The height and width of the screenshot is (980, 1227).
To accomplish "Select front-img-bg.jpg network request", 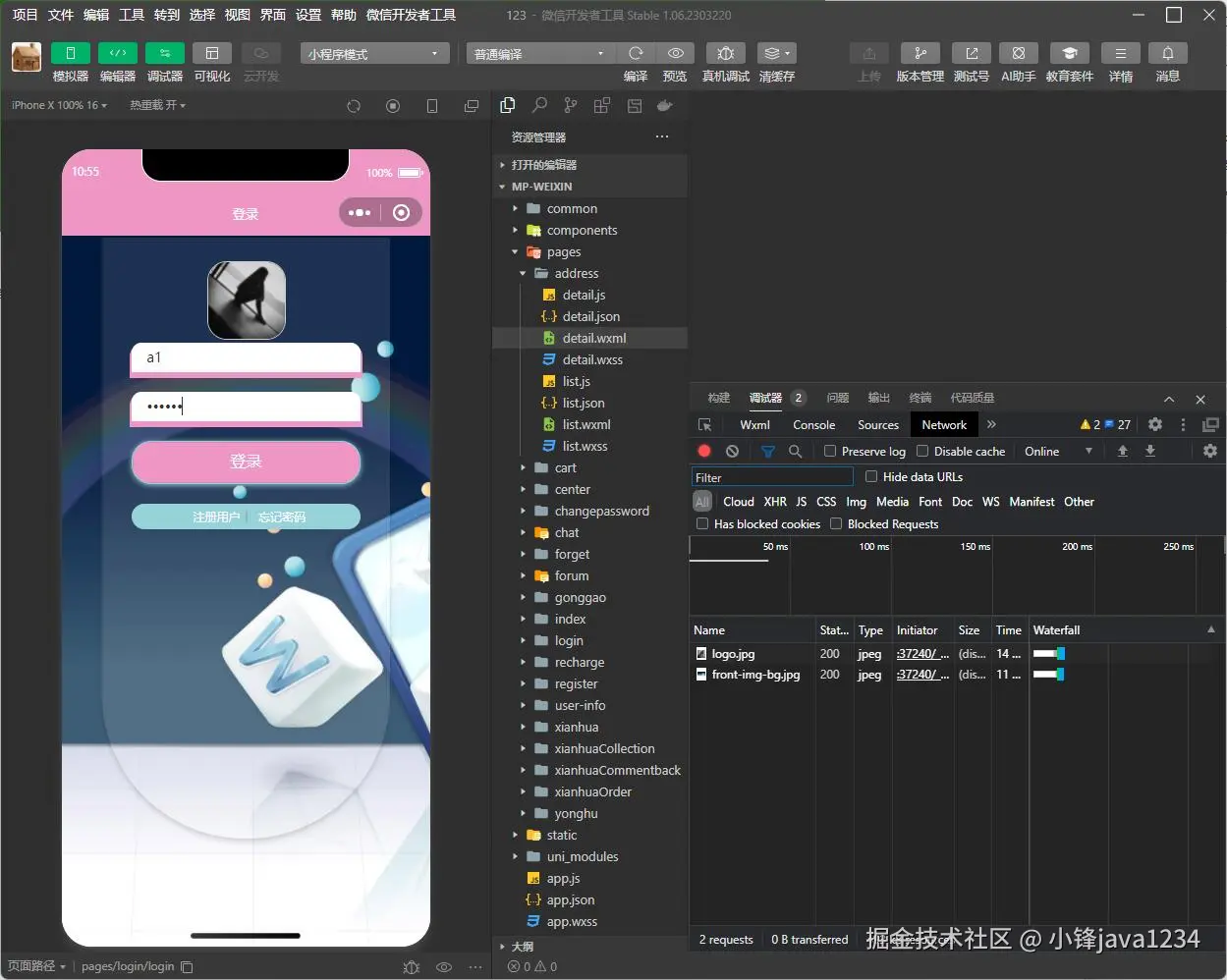I will [755, 675].
